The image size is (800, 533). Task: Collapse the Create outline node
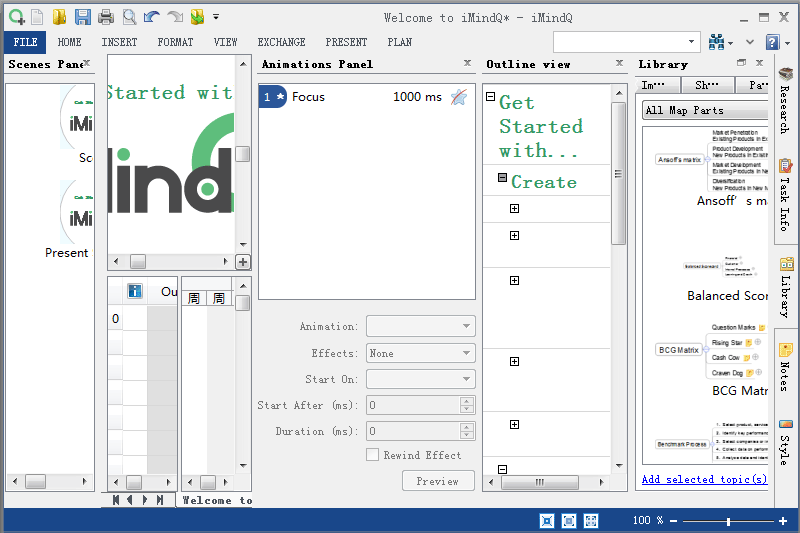click(x=503, y=177)
